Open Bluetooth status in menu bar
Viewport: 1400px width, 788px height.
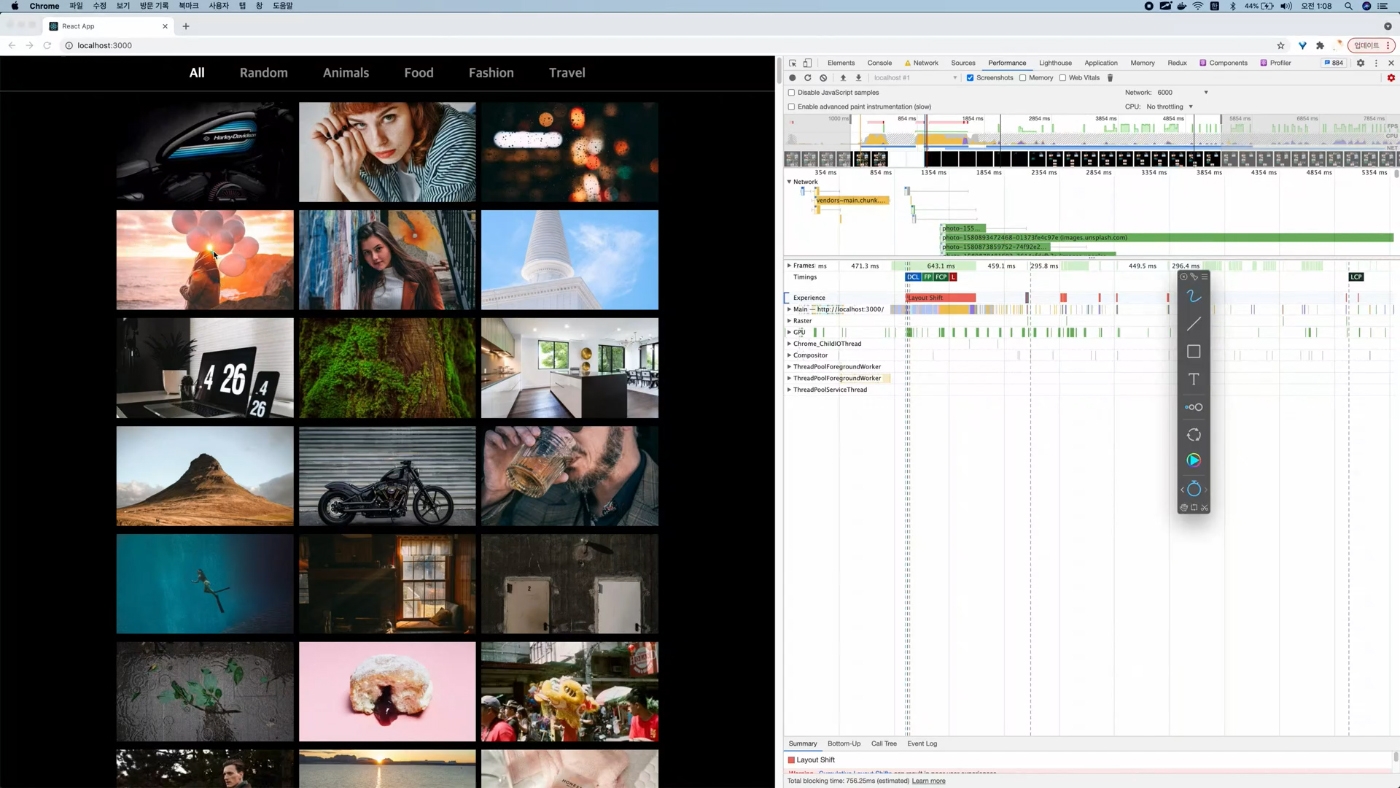point(1232,6)
